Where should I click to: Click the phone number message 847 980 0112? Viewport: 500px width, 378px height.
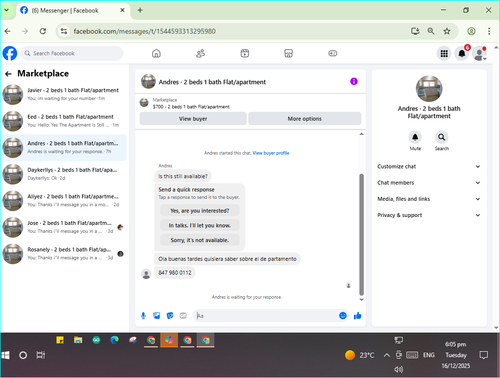175,273
